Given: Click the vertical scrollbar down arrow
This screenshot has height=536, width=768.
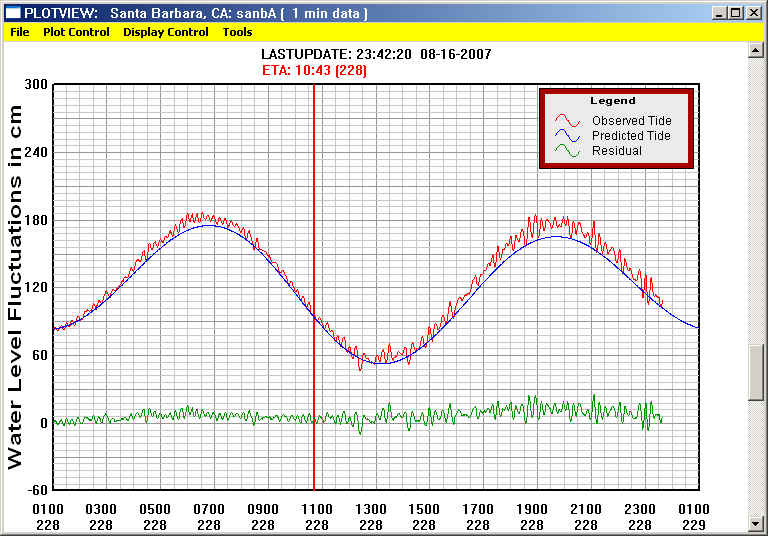Looking at the screenshot, I should pyautogui.click(x=757, y=523).
